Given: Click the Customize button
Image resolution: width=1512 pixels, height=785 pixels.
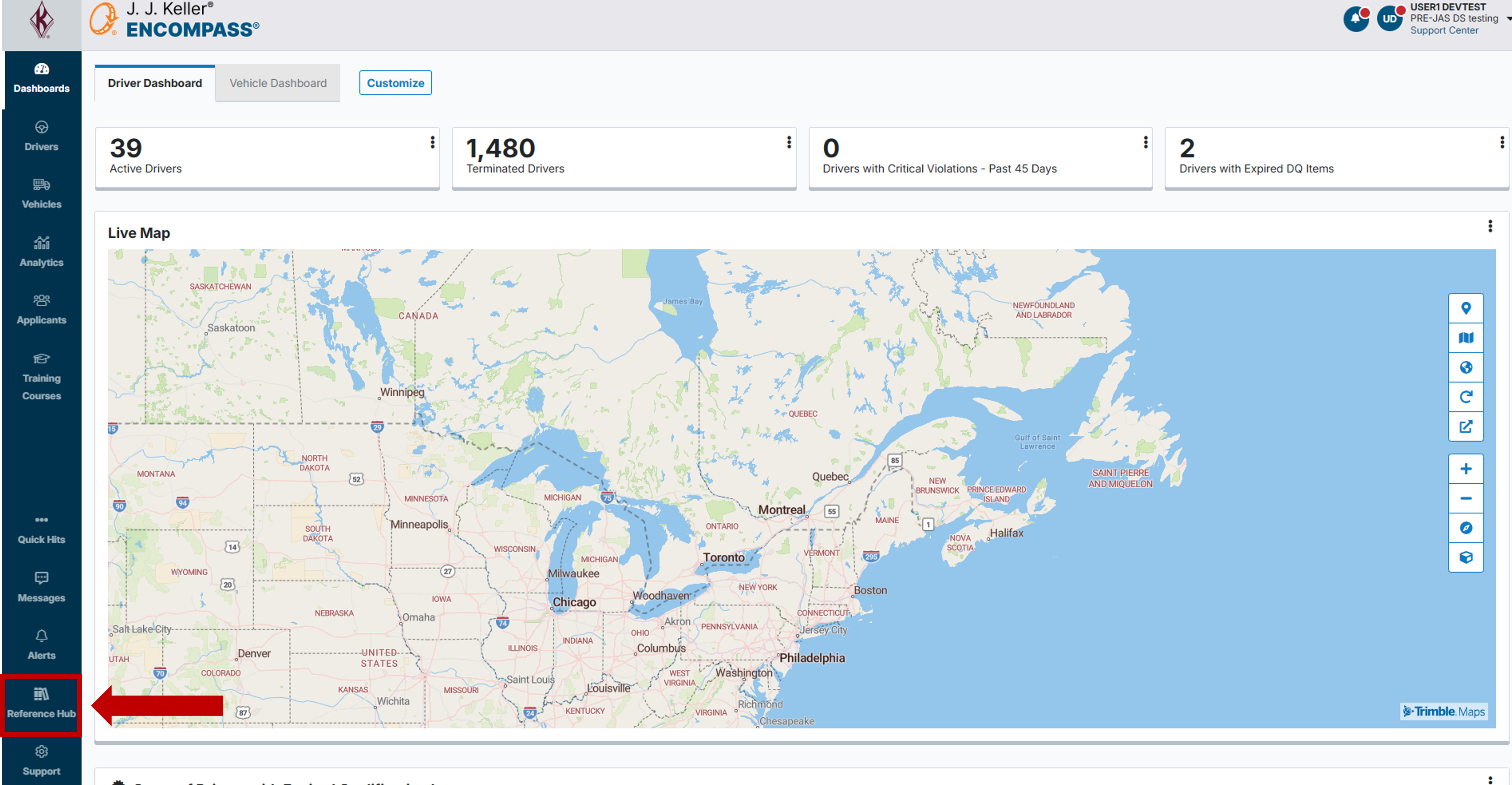Looking at the screenshot, I should tap(395, 83).
